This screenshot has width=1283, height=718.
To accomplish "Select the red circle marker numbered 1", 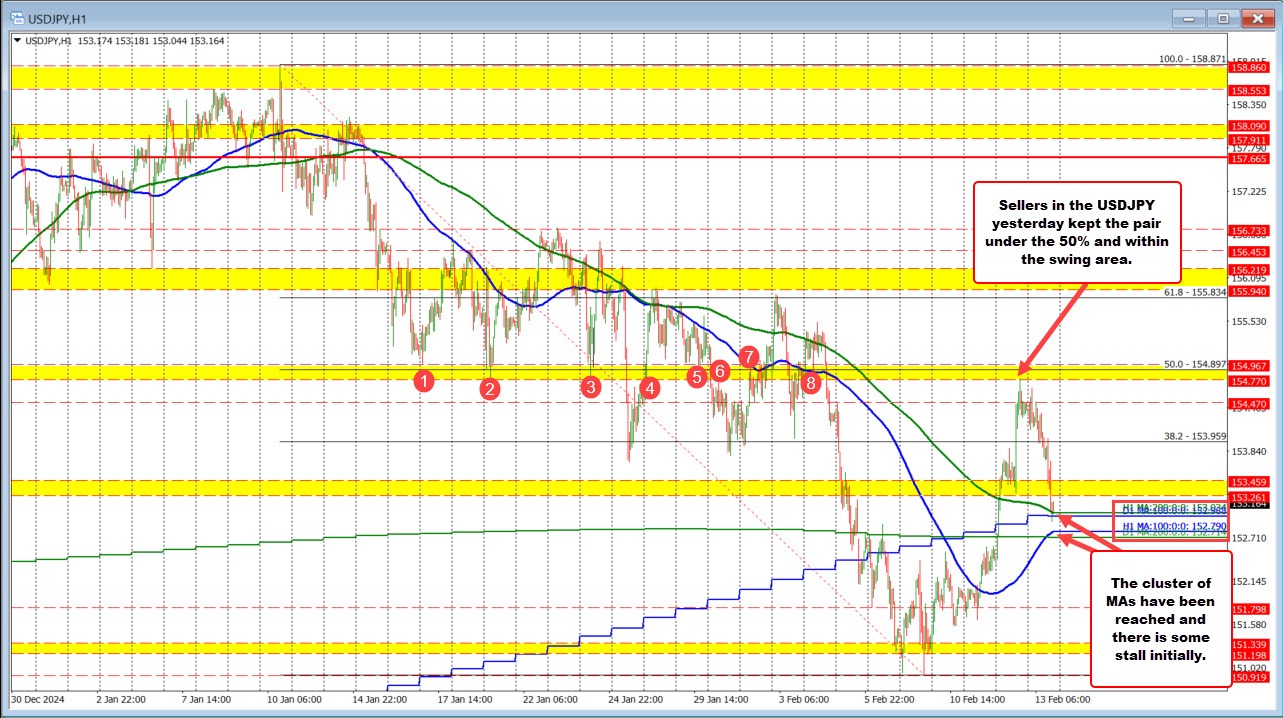I will coord(424,380).
